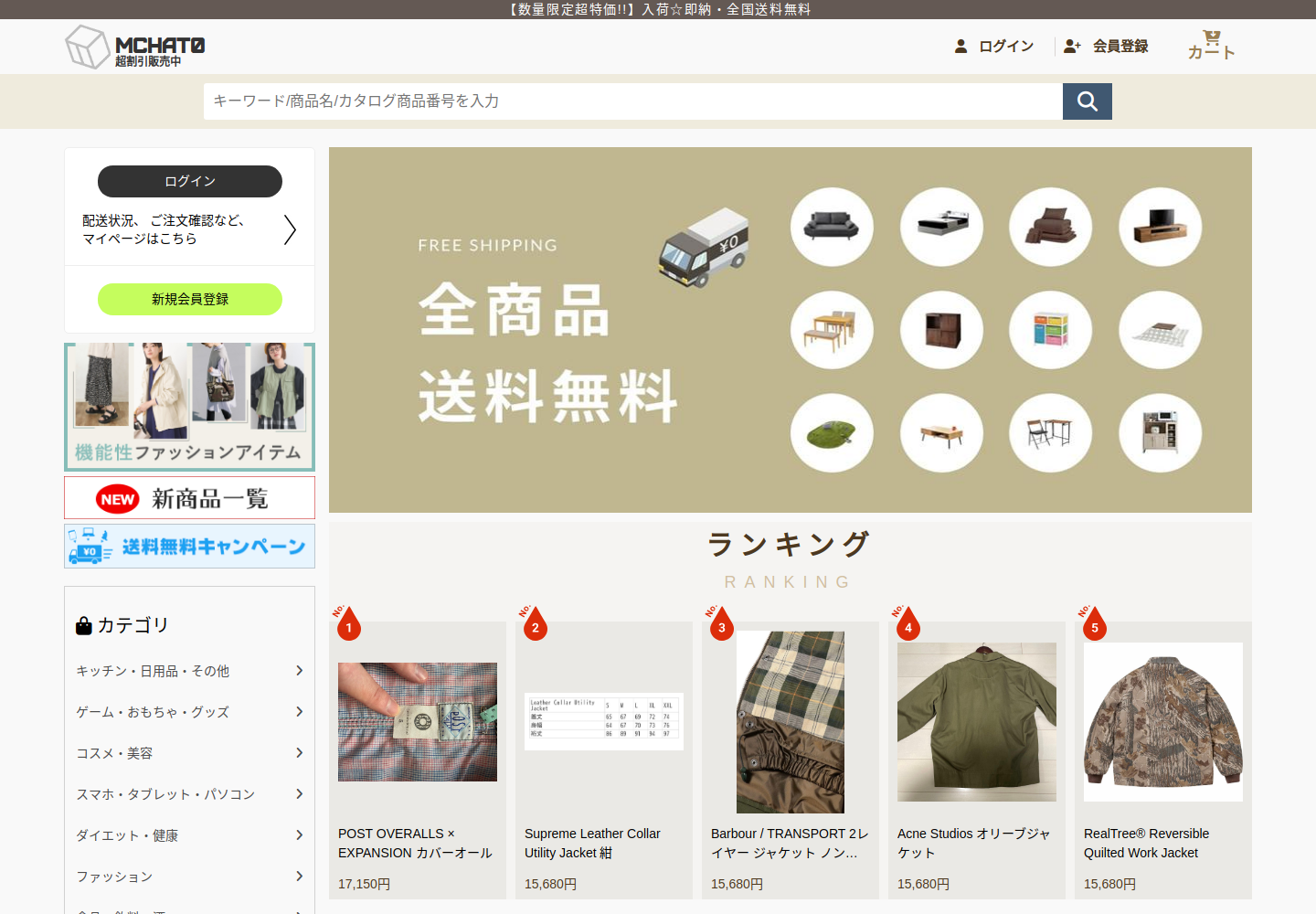Select the colorful storage drawer circle
The image size is (1316, 914).
1050,330
